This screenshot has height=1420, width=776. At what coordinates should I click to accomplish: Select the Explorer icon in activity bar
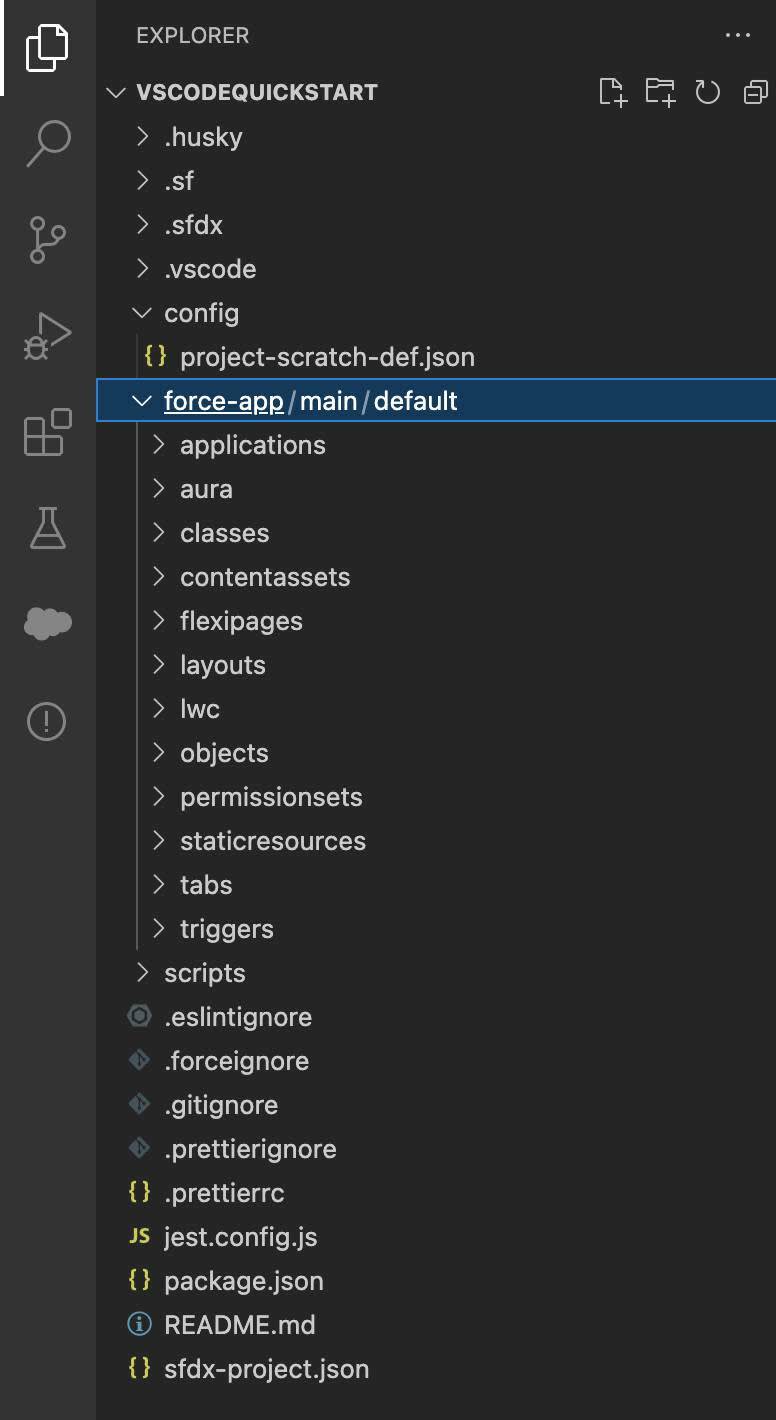46,45
